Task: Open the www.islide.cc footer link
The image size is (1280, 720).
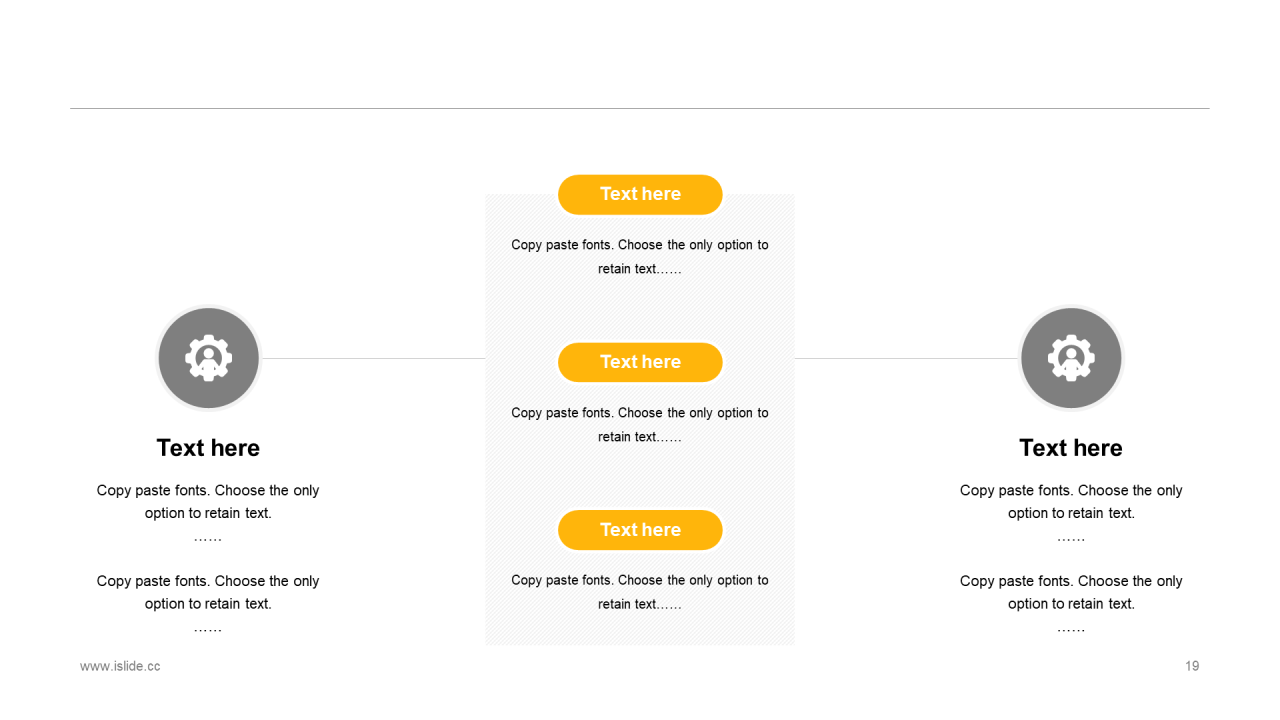Action: coord(120,666)
